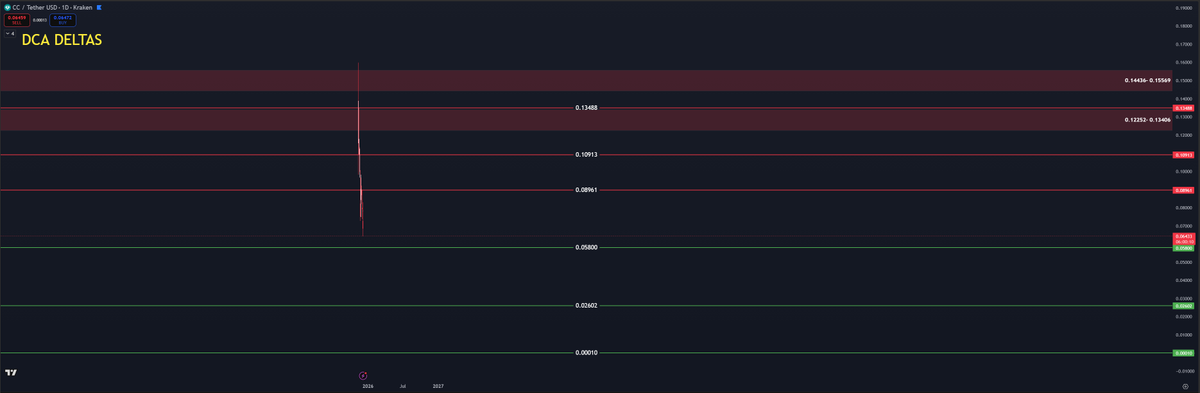
Task: Select the 0.05800 green line label
Action: [x=587, y=247]
